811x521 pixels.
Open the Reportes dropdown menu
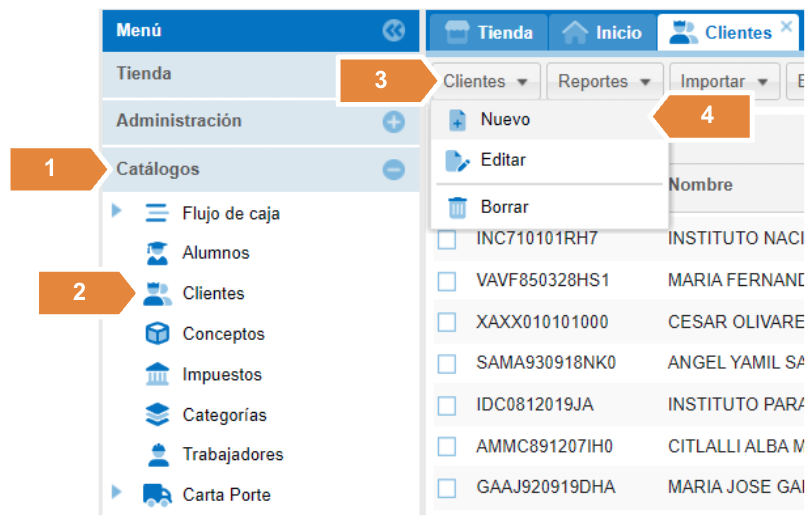604,82
